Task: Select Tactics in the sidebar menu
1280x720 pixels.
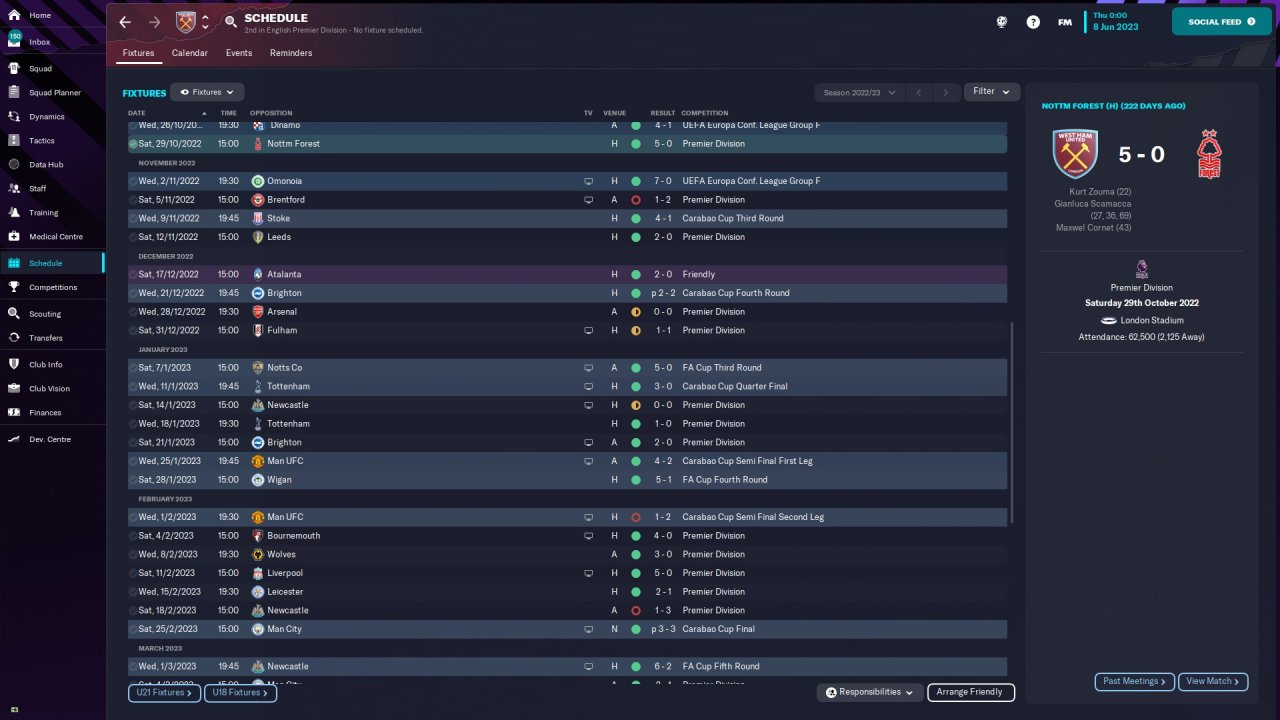Action: (52, 141)
